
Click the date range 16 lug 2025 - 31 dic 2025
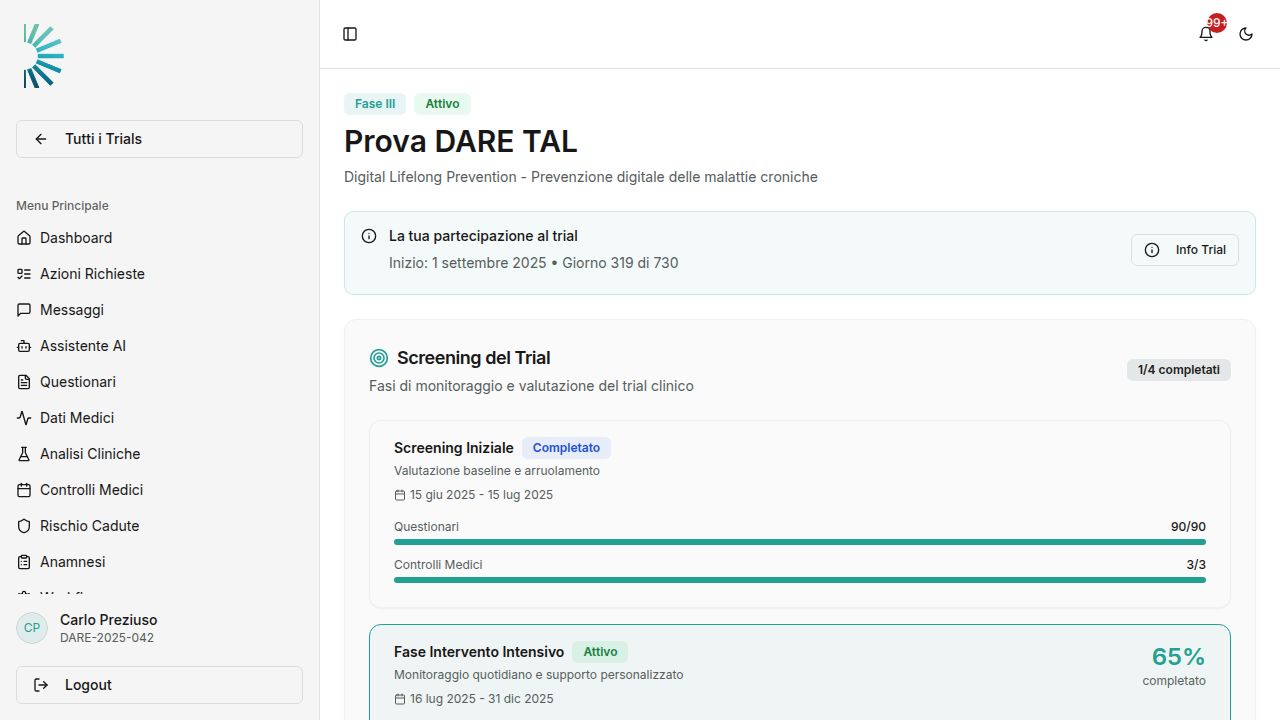coord(482,699)
